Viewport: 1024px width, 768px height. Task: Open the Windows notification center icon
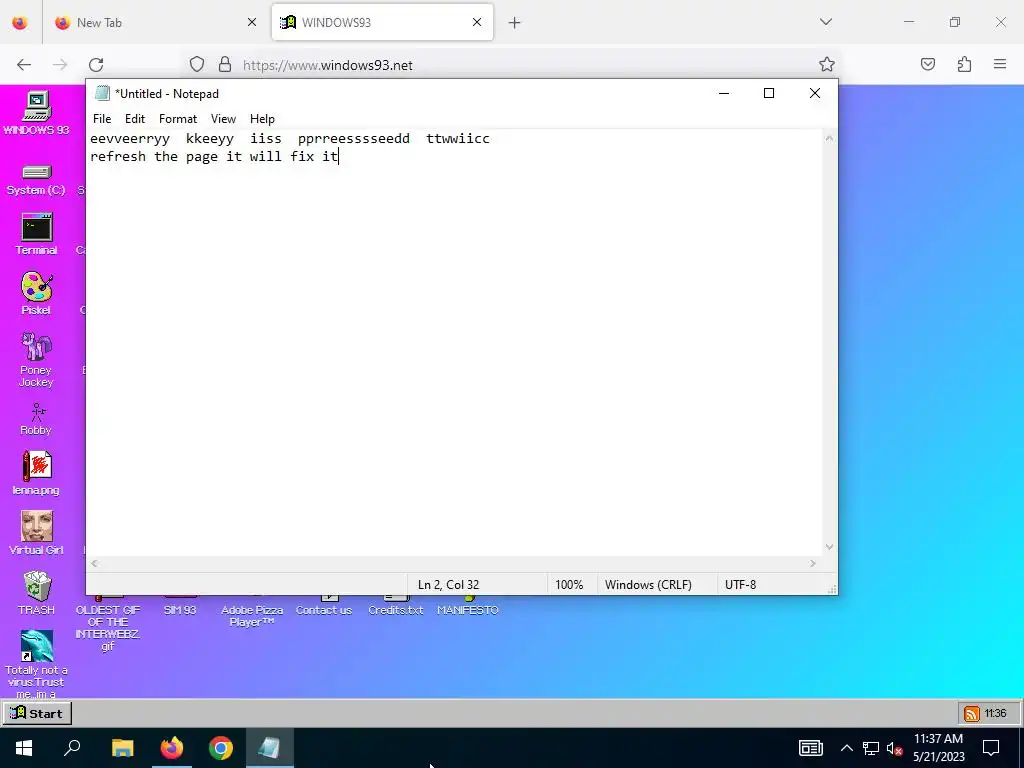pos(991,748)
